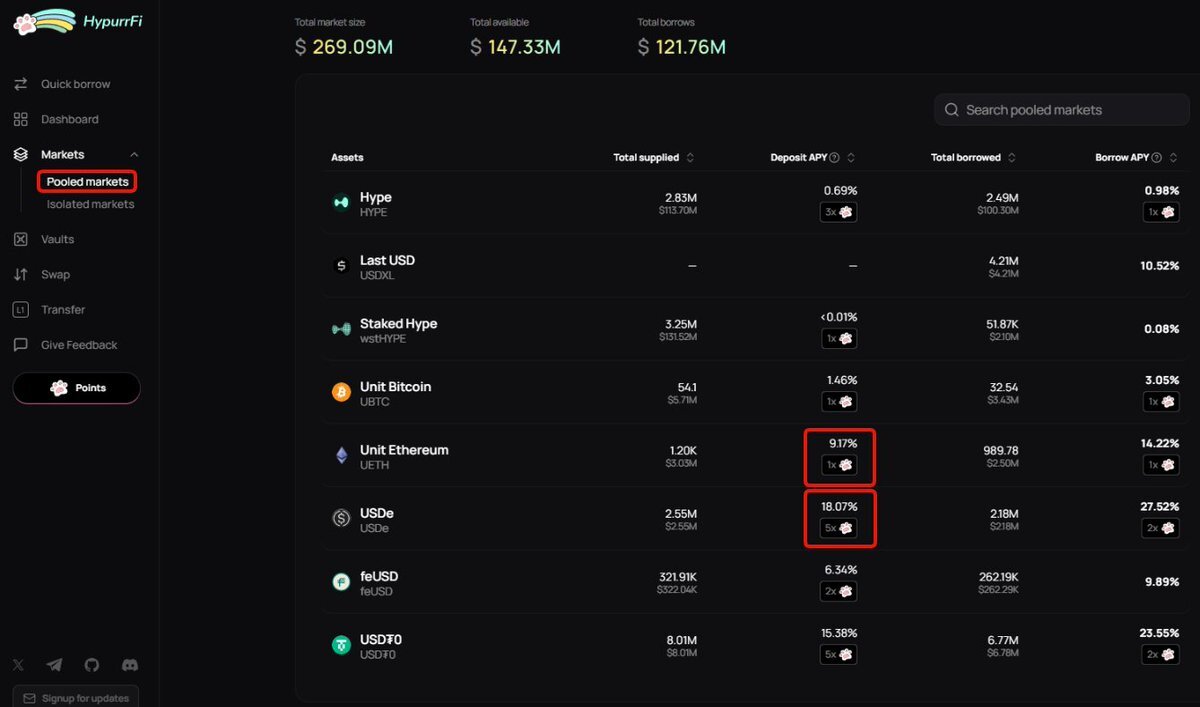Collapse the Markets menu chevron

(135, 155)
